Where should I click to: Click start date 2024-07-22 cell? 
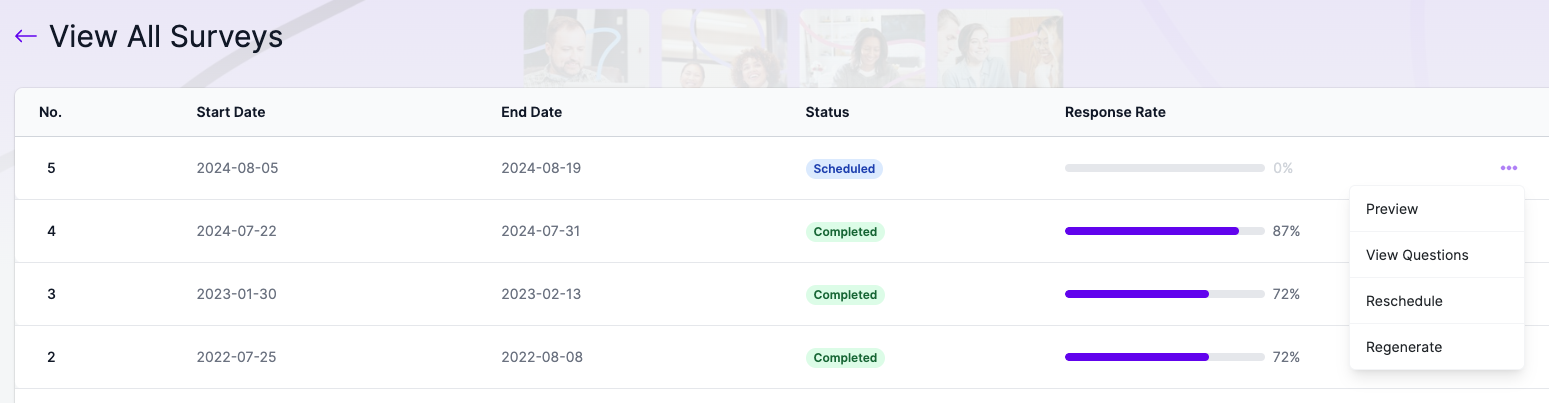point(236,231)
